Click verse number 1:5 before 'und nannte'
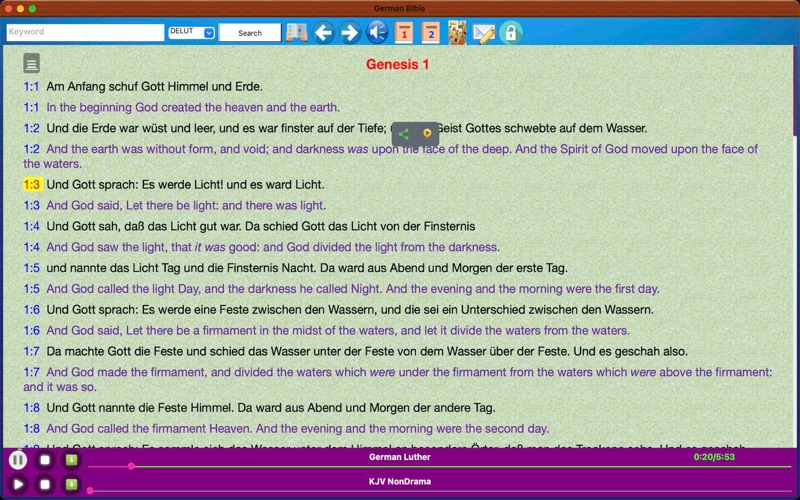 coord(31,268)
